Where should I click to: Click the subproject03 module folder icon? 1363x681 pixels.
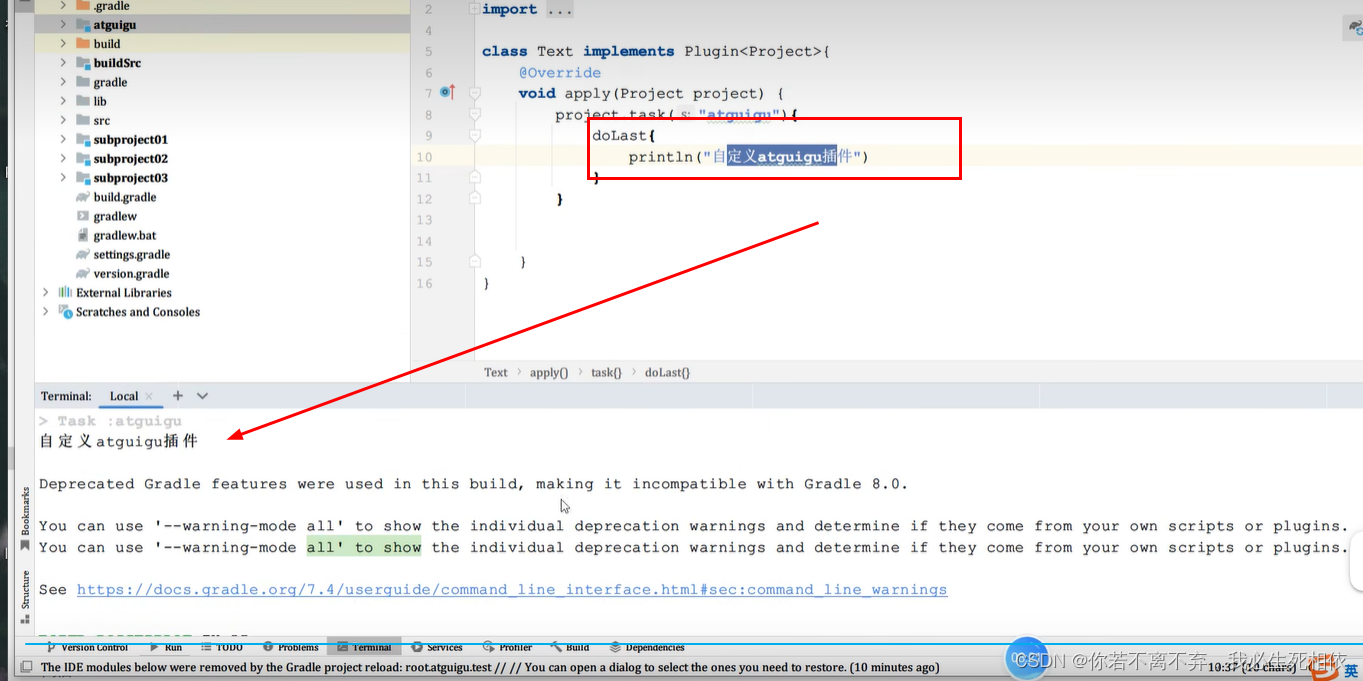(x=83, y=177)
